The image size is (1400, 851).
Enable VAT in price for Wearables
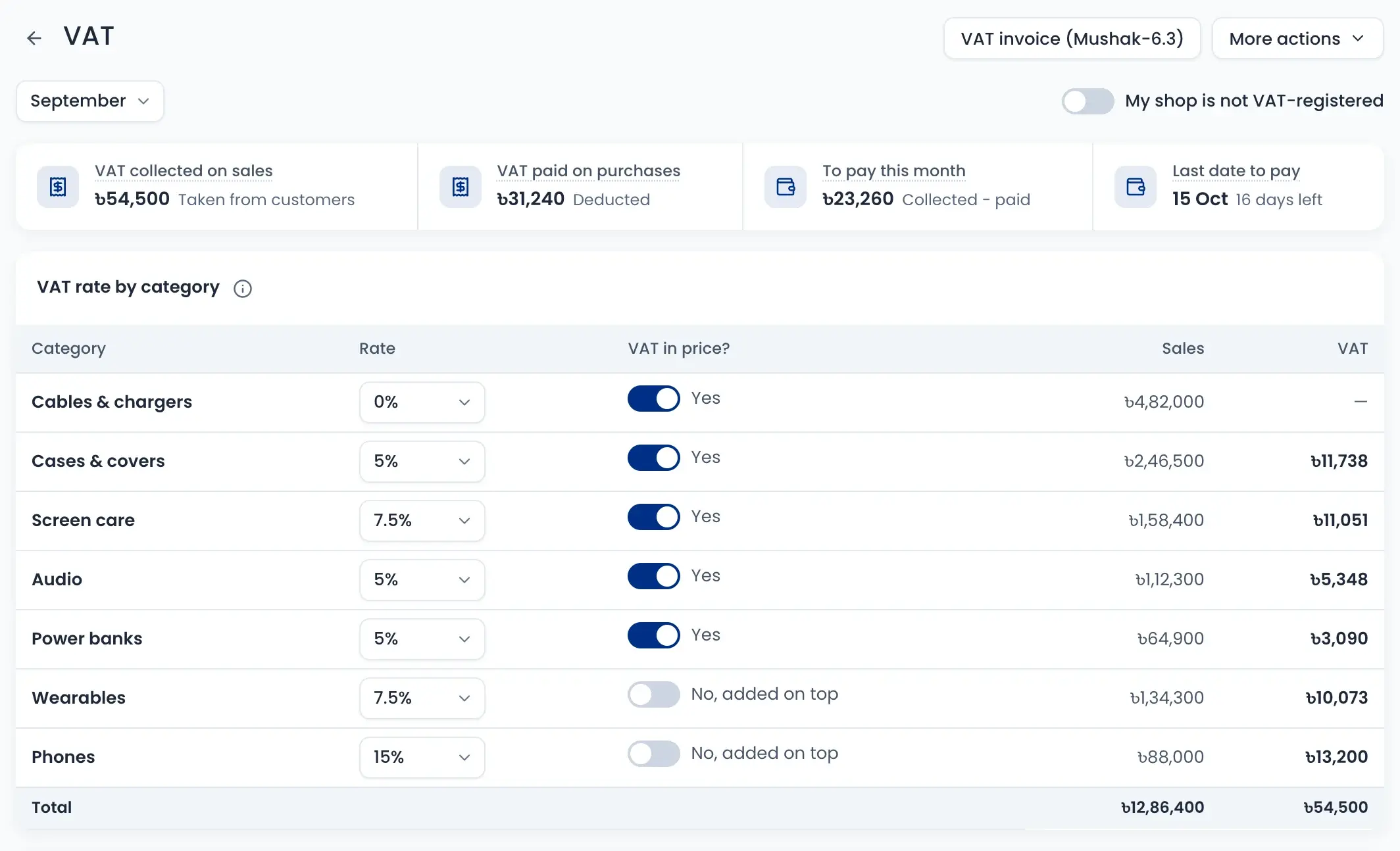click(x=653, y=694)
